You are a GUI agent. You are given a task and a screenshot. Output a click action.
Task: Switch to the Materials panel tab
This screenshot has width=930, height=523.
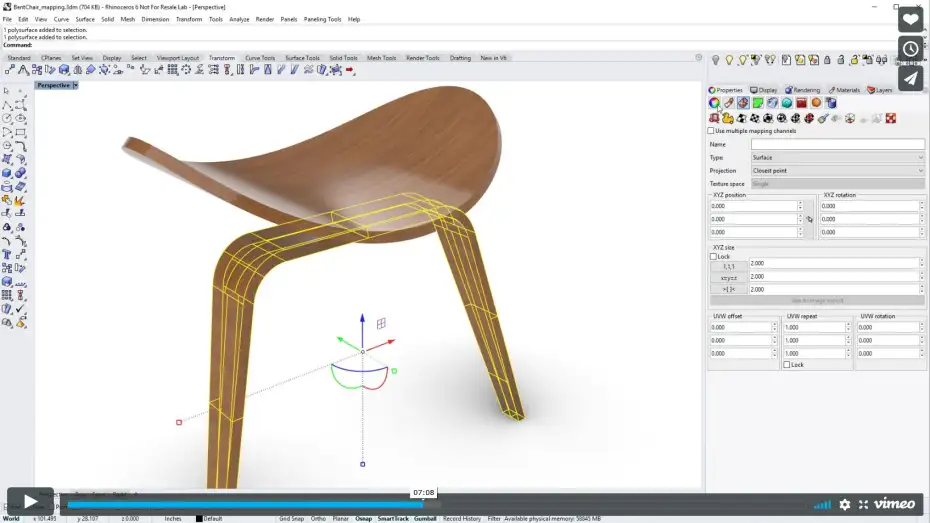coord(845,90)
